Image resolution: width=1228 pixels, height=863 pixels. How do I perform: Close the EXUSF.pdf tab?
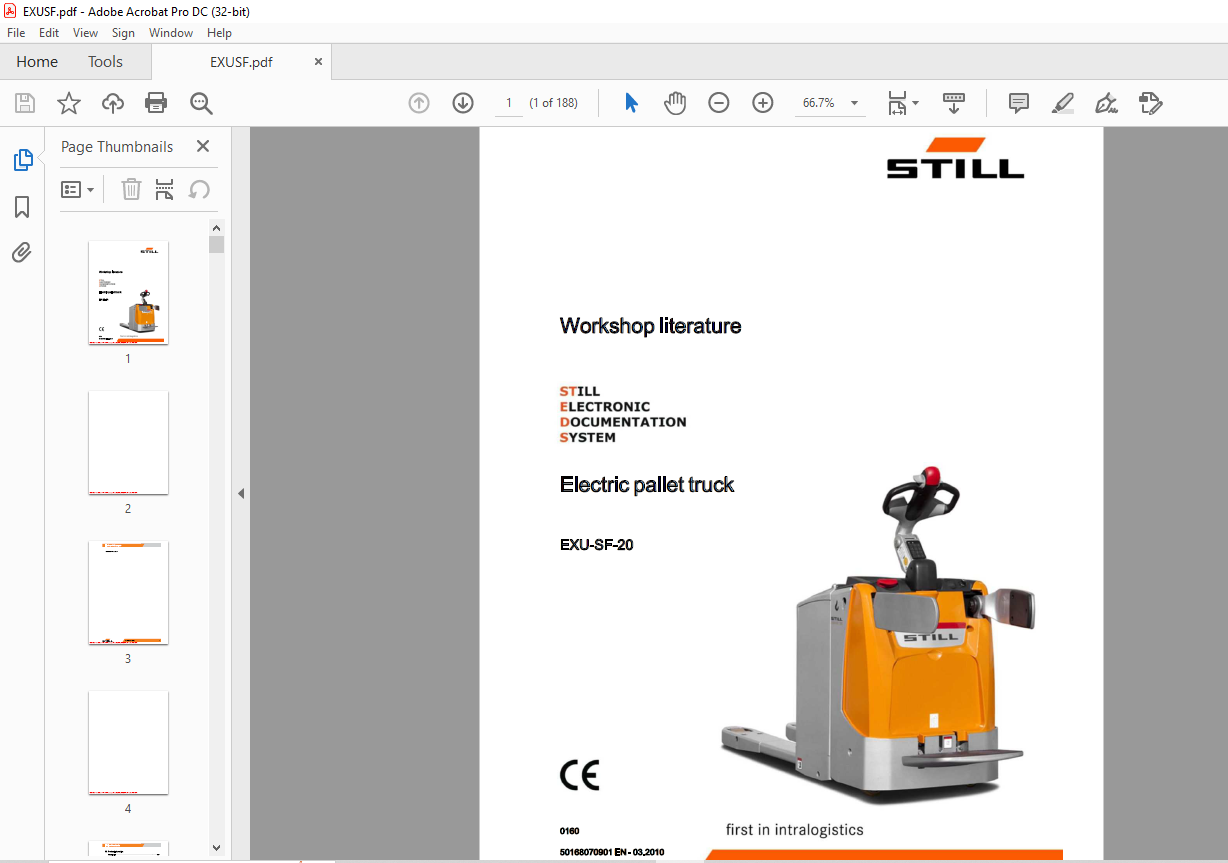point(319,61)
